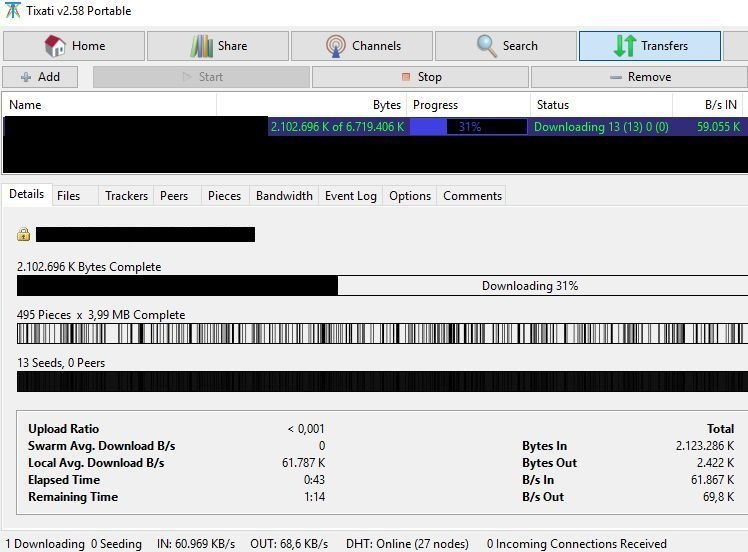The height and width of the screenshot is (552, 748).
Task: Click the plus icon on the Add button
Action: (26, 77)
